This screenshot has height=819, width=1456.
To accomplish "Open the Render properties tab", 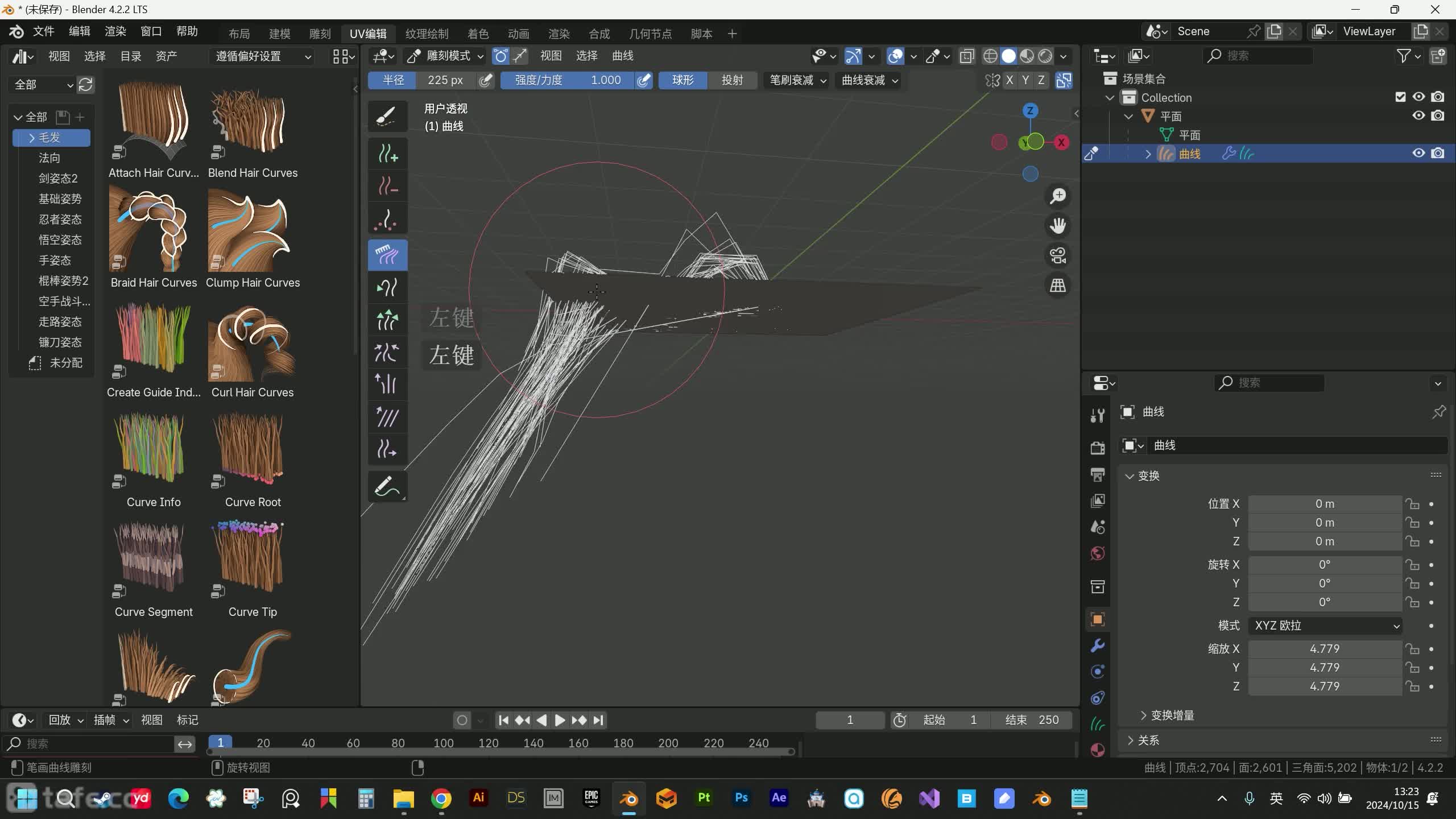I will pos(1098,448).
